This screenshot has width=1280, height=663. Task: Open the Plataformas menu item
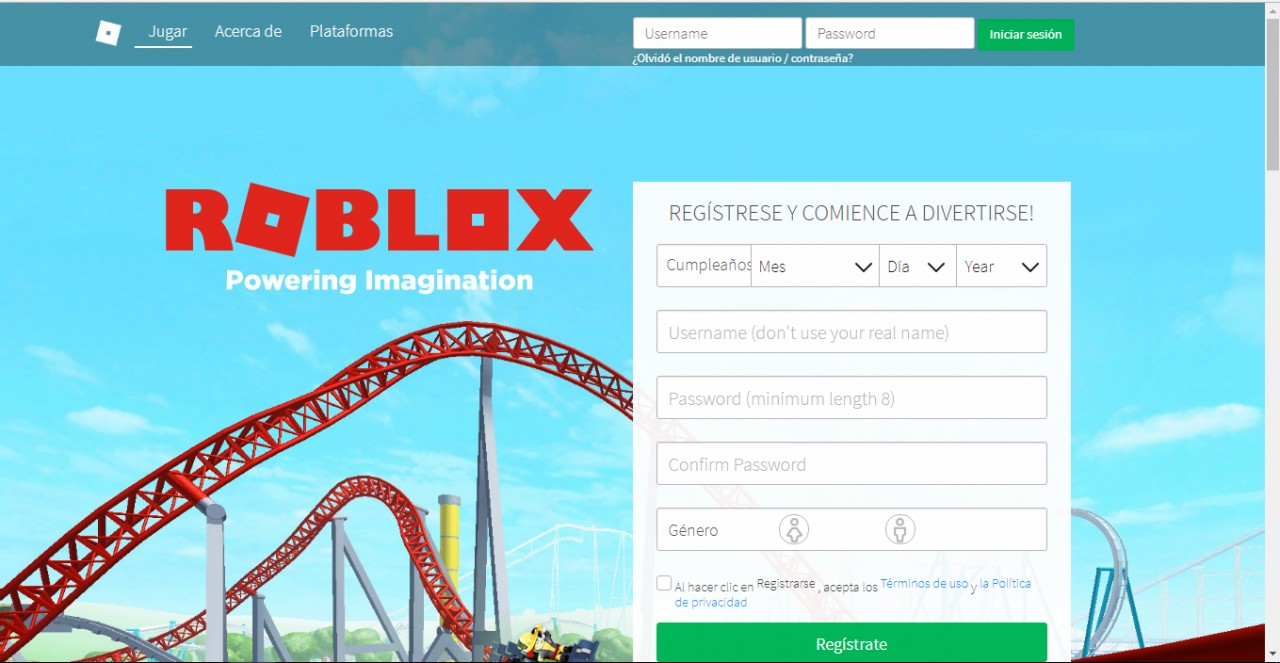[x=351, y=31]
